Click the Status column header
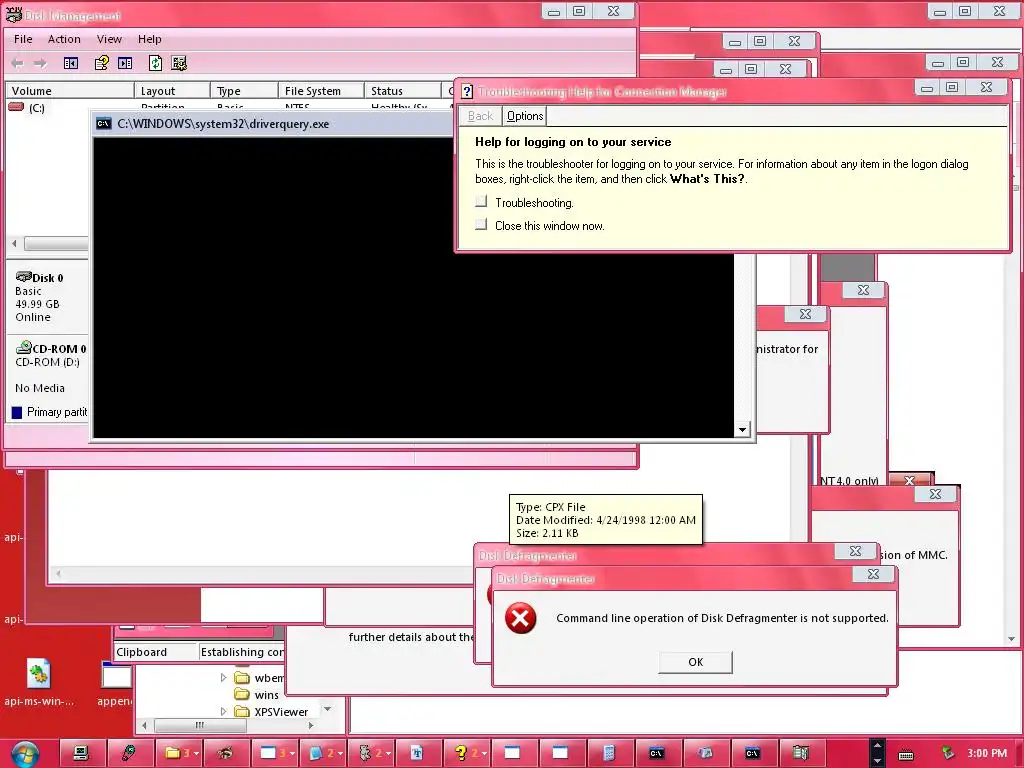The width and height of the screenshot is (1024, 768). point(402,91)
